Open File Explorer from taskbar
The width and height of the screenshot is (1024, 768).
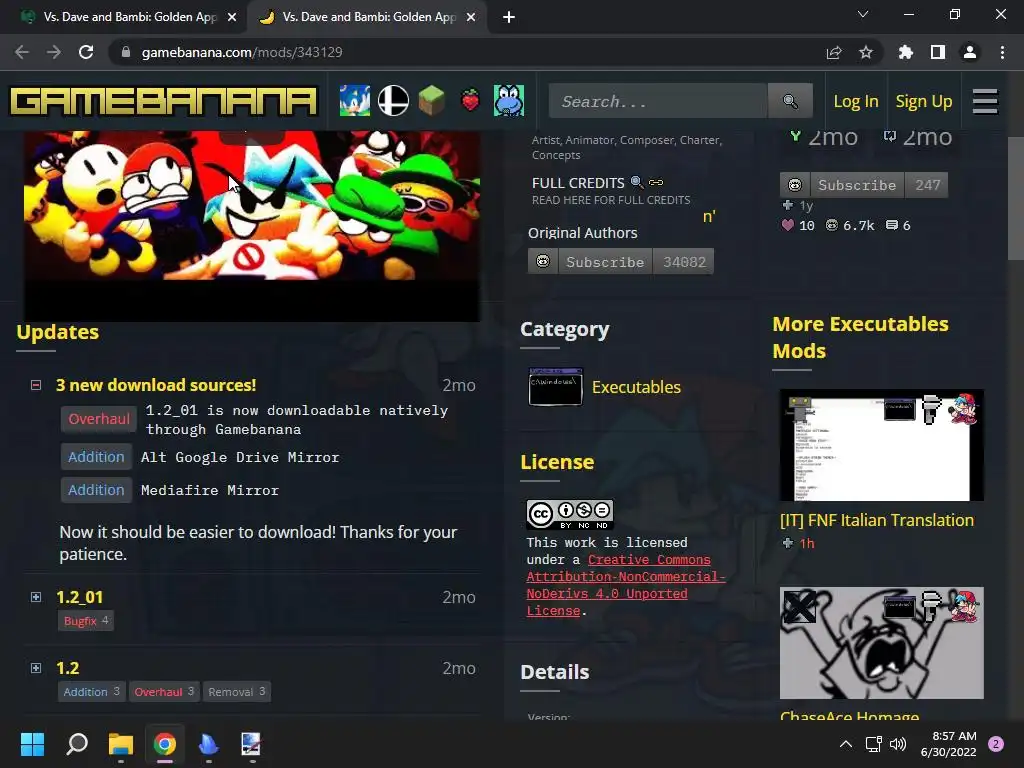(121, 744)
